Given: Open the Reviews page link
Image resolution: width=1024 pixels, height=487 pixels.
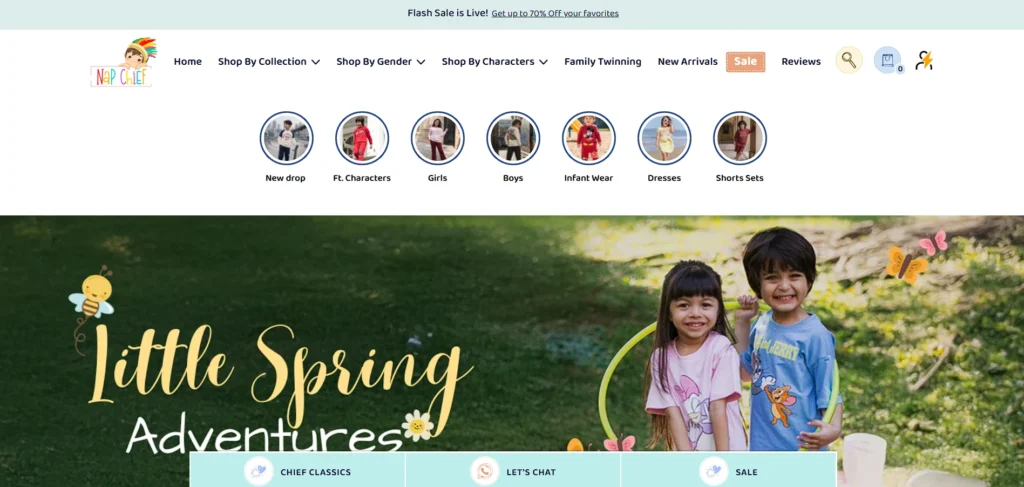Looking at the screenshot, I should [x=801, y=61].
